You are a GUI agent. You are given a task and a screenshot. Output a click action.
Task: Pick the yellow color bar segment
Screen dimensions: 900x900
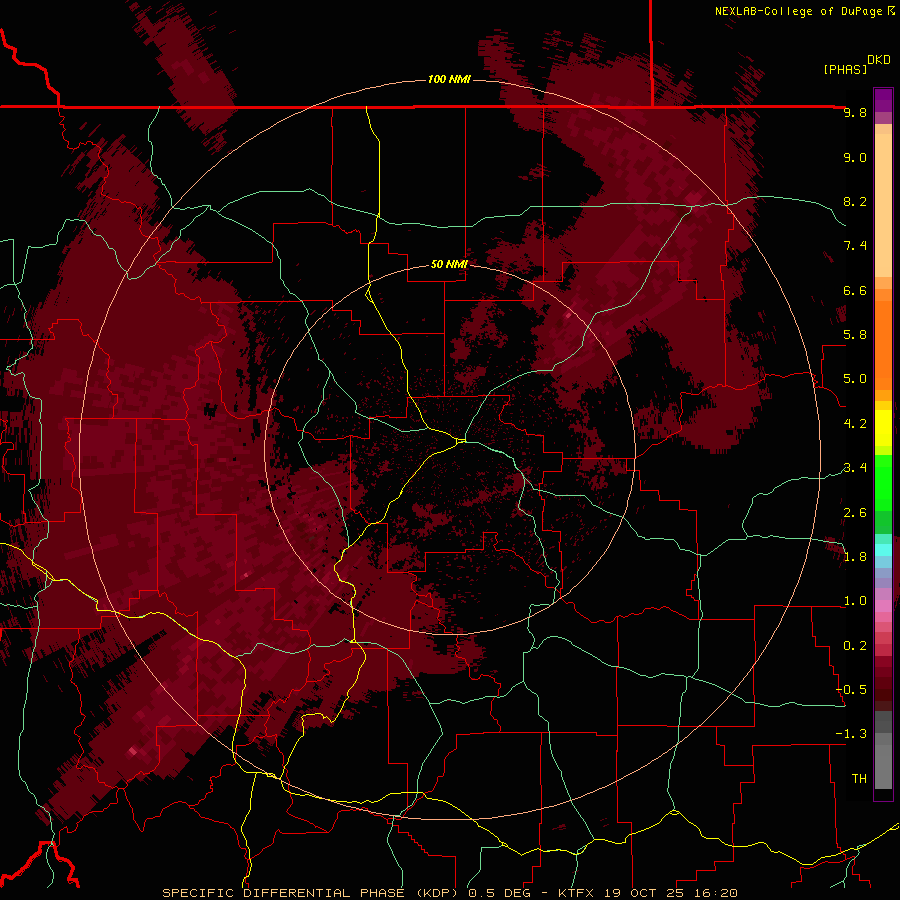883,428
